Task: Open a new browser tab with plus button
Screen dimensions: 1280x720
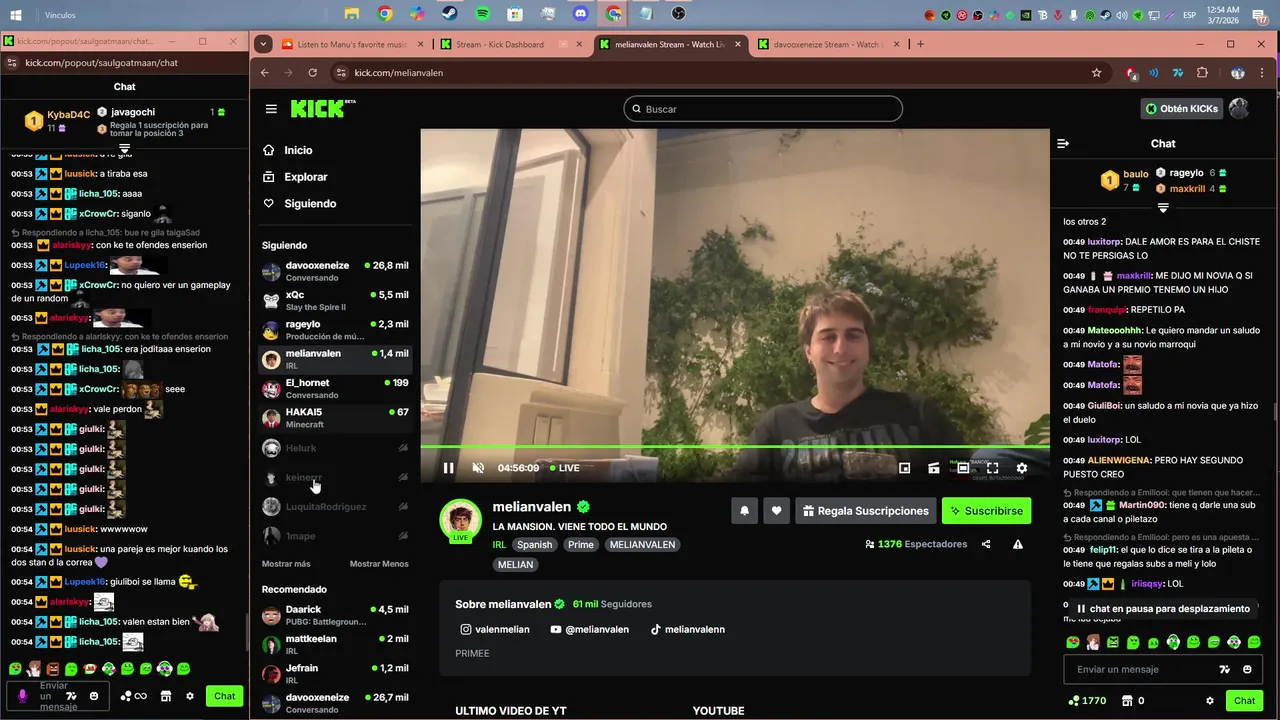Action: point(920,44)
